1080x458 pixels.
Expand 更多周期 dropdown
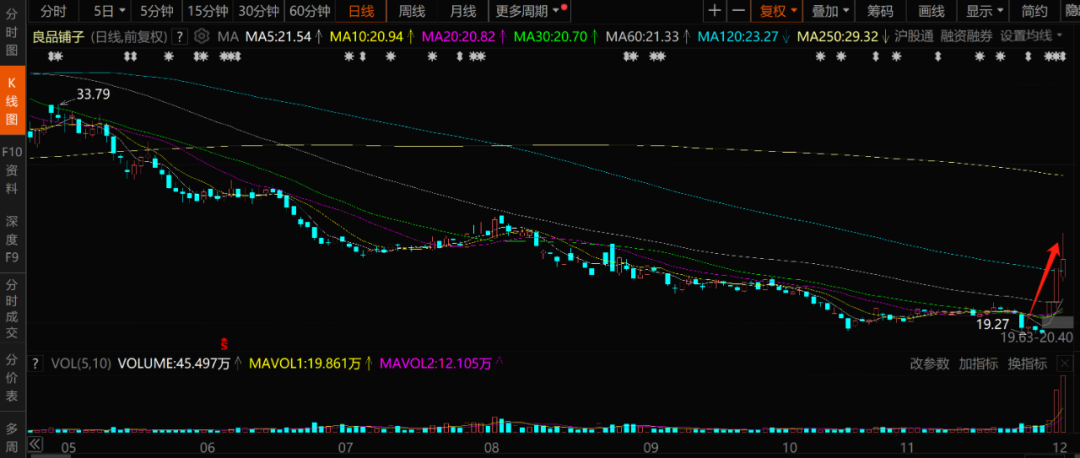pyautogui.click(x=530, y=10)
